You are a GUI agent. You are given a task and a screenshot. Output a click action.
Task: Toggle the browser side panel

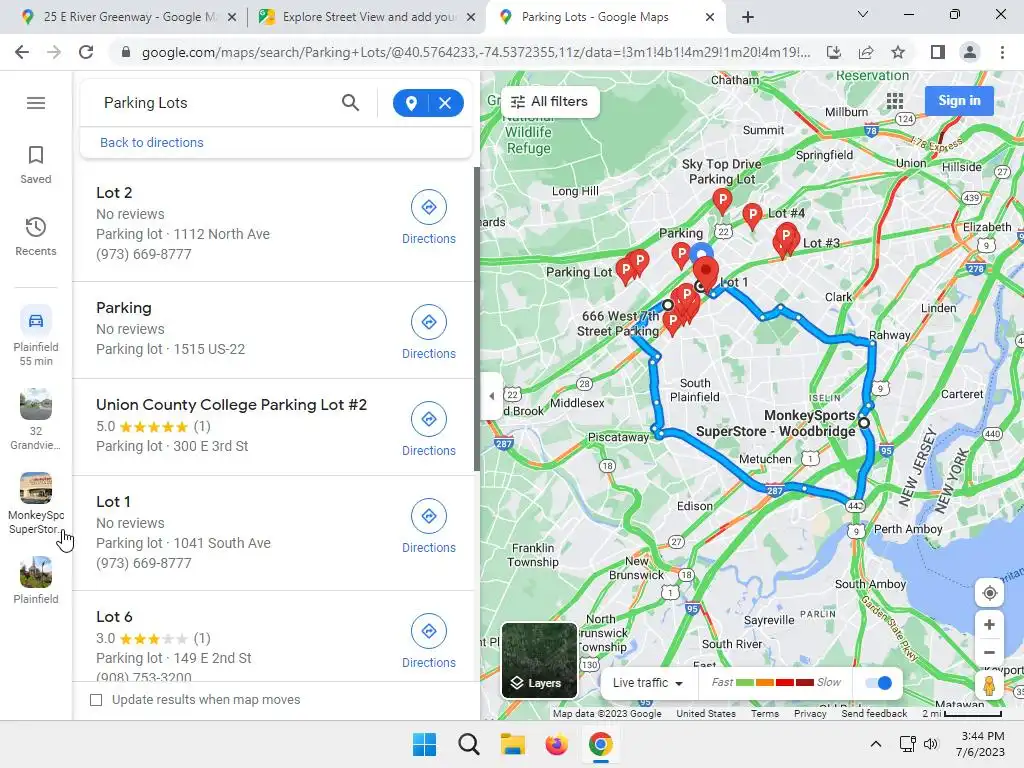[938, 52]
